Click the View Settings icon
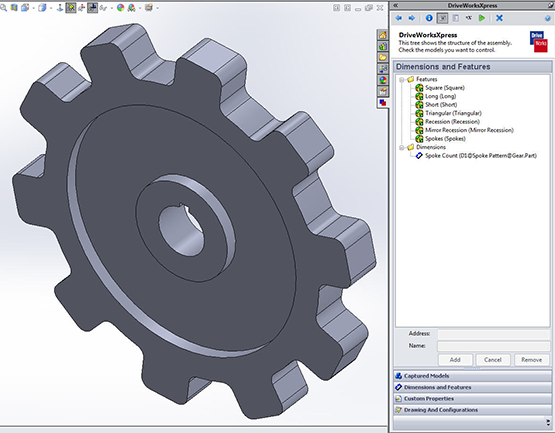Screen dimensions: 555x433 pos(149,7)
